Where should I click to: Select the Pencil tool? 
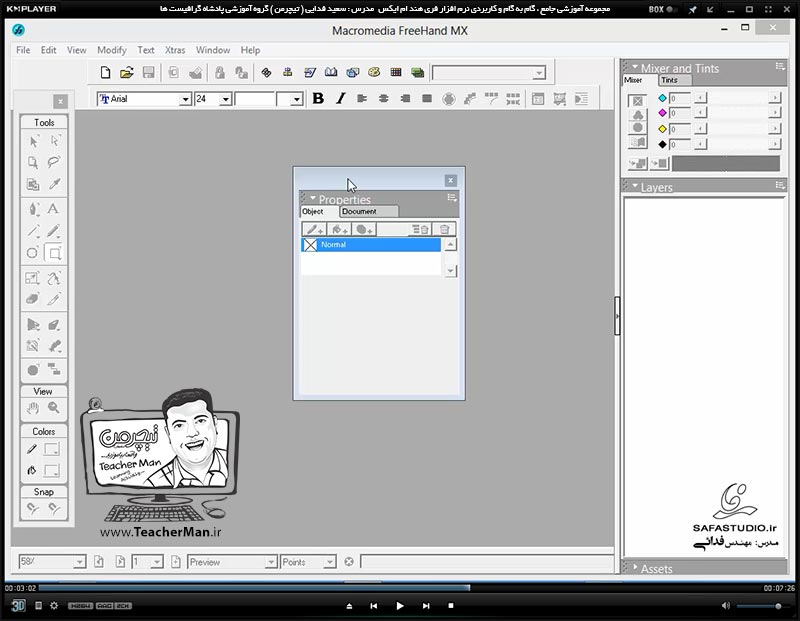53,231
